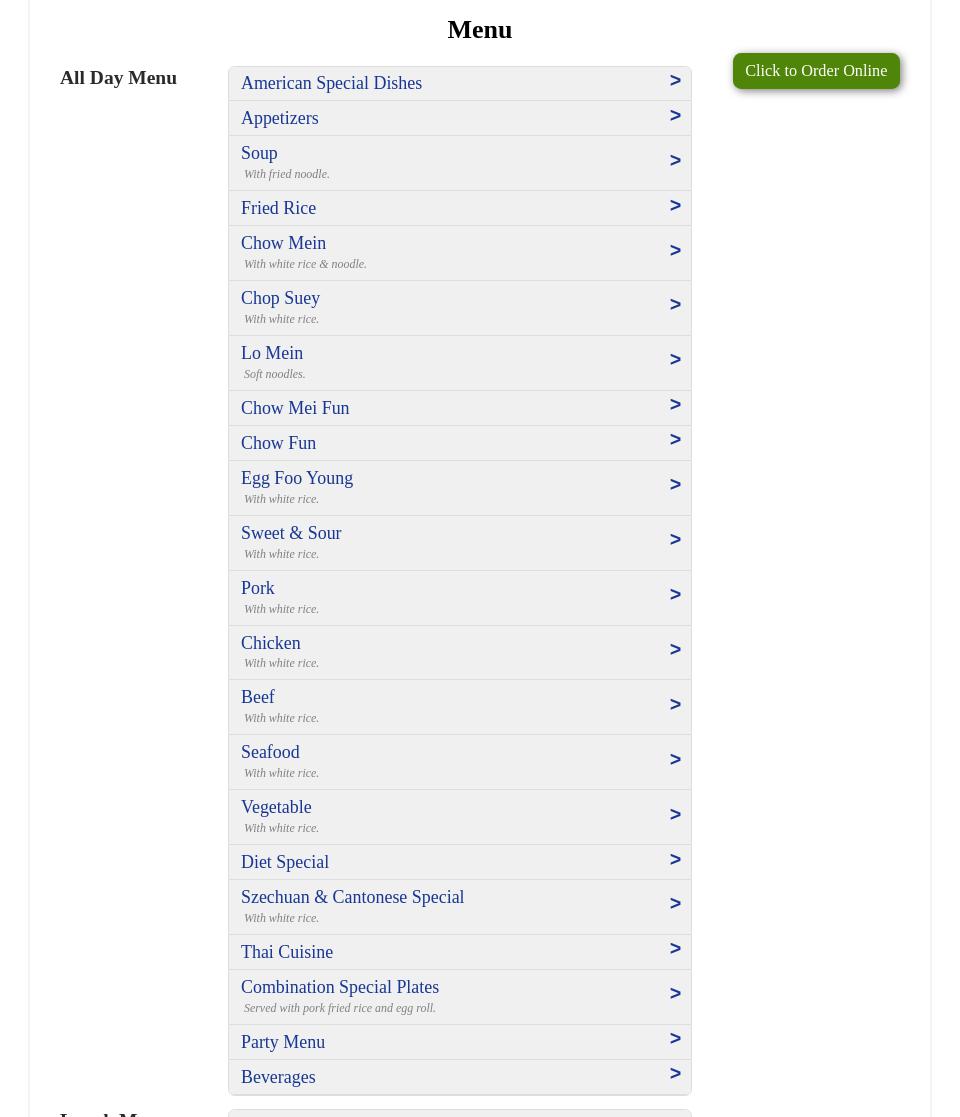Viewport: 960px width, 1117px height.
Task: Click the arrow next to Seafood
Action: click(x=675, y=760)
